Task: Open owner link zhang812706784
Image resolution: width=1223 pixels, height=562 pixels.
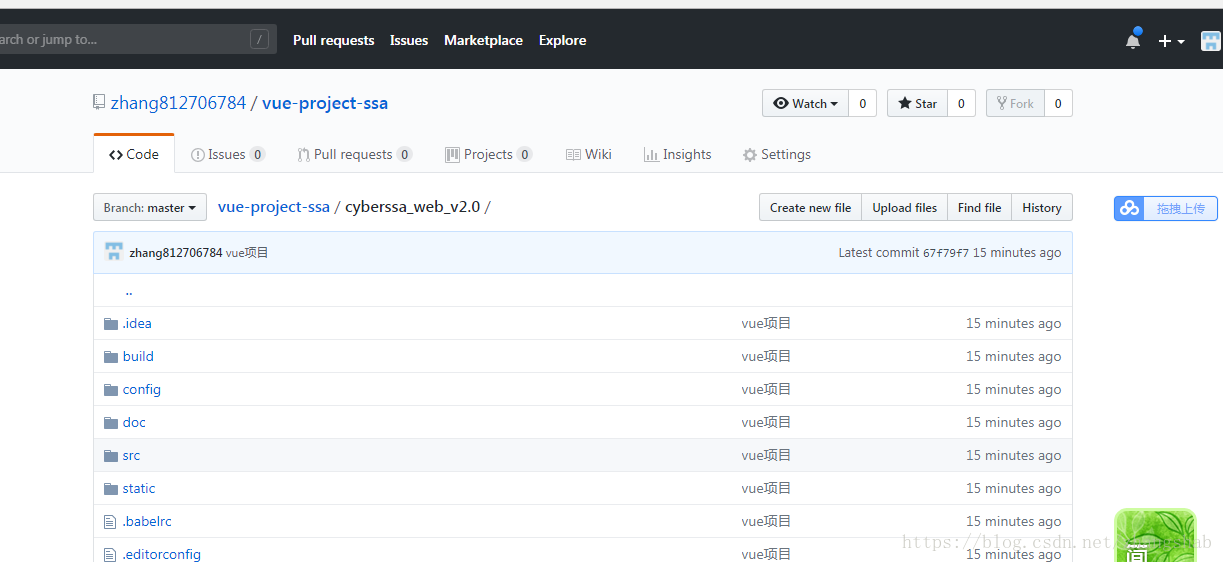Action: pyautogui.click(x=178, y=103)
